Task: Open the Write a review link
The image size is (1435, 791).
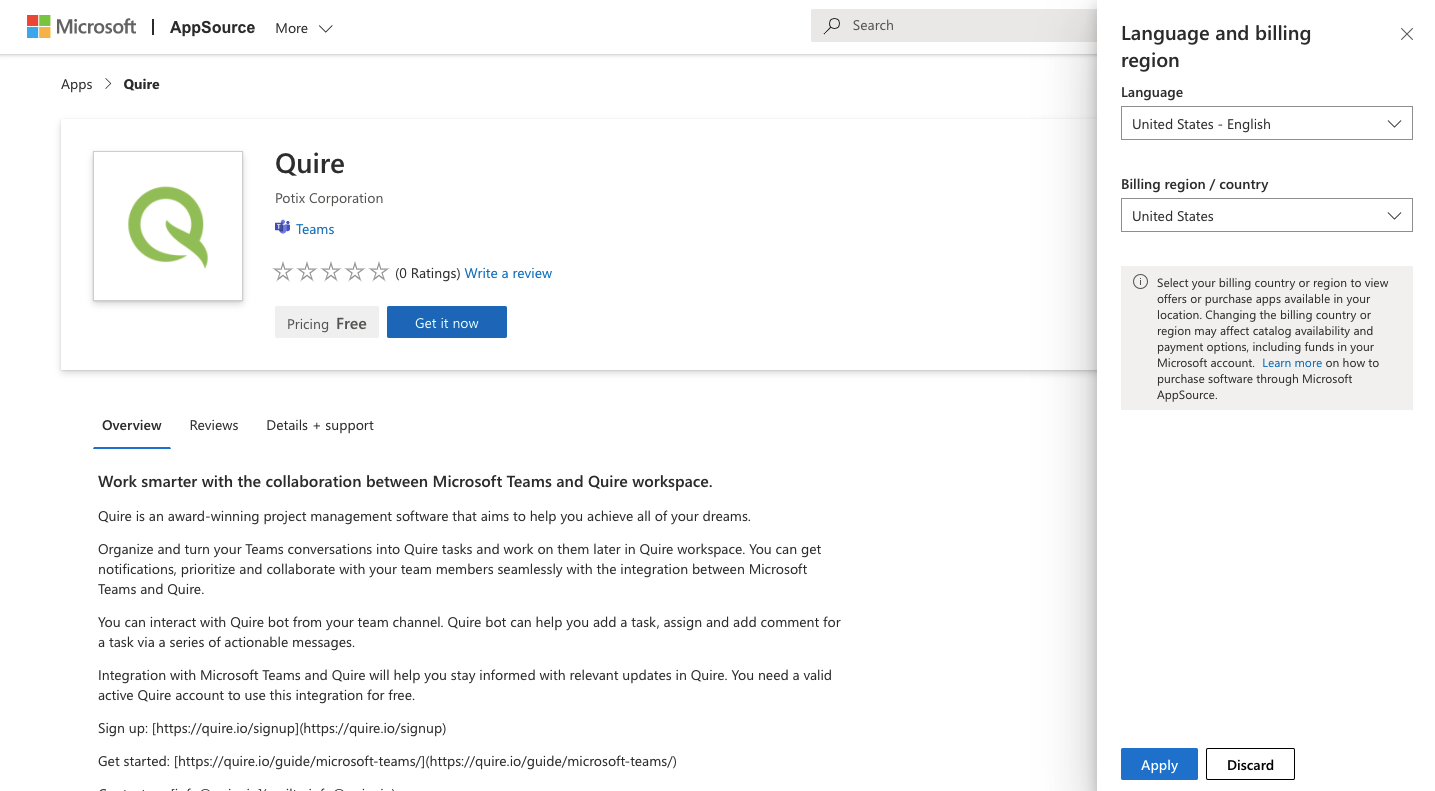Action: click(x=508, y=273)
